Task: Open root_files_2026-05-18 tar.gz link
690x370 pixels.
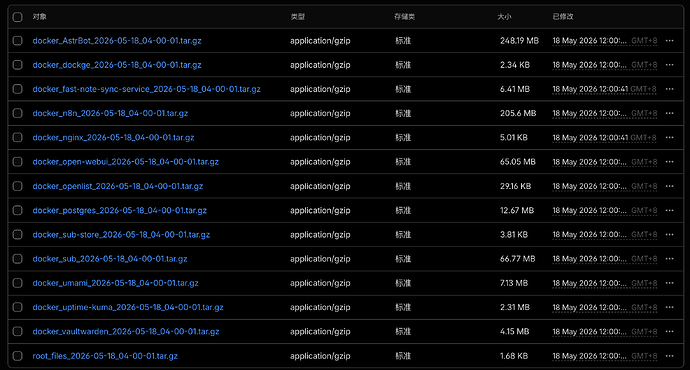Action: pos(105,355)
